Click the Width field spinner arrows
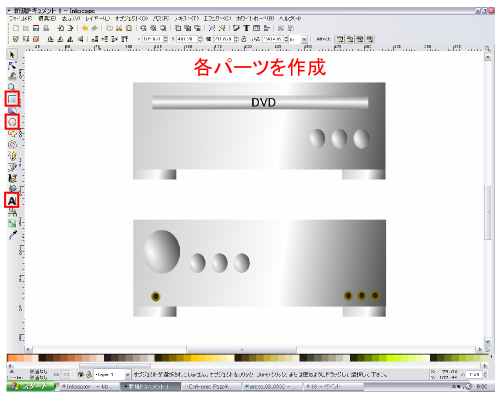Viewport: 500px width, 400px height. click(236, 39)
